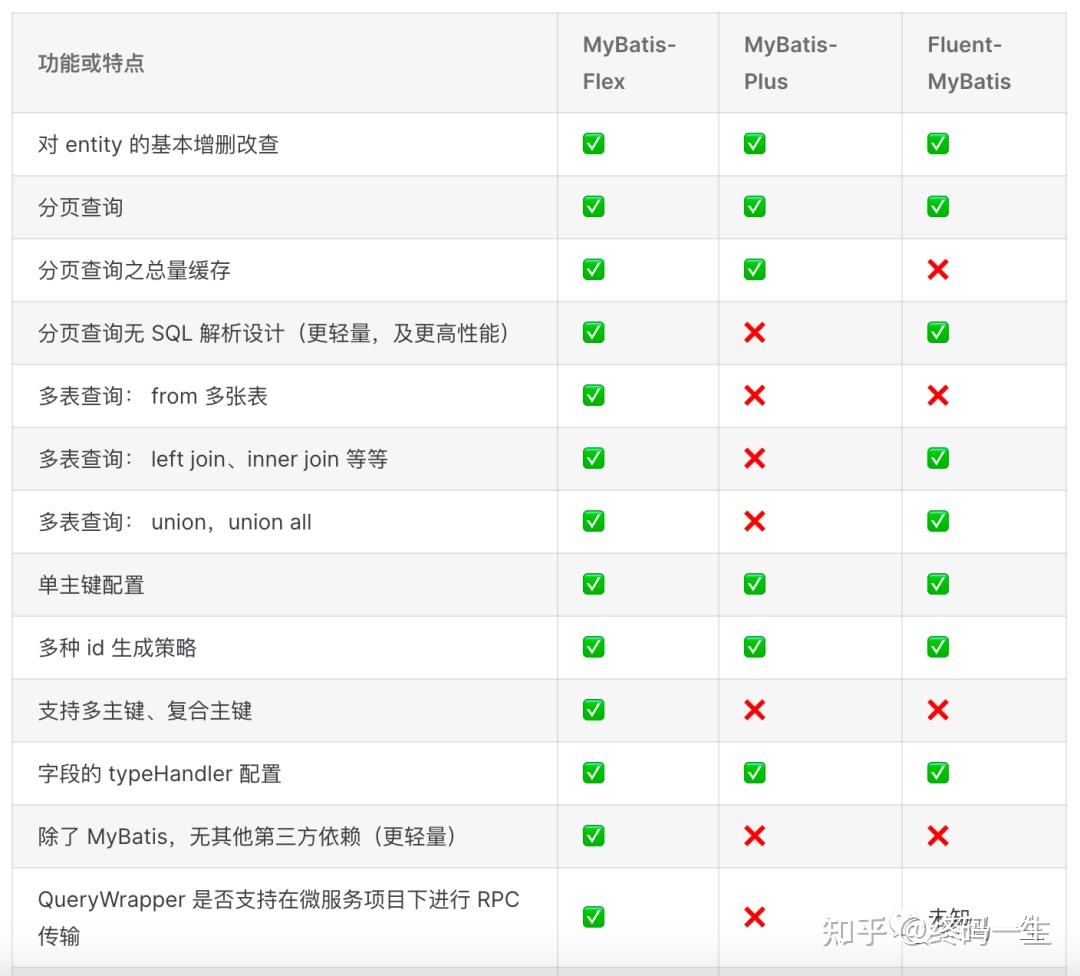Click Fluent-MyBatis checkmark for typeHandler 配置 row
This screenshot has width=1080, height=976.
(937, 773)
